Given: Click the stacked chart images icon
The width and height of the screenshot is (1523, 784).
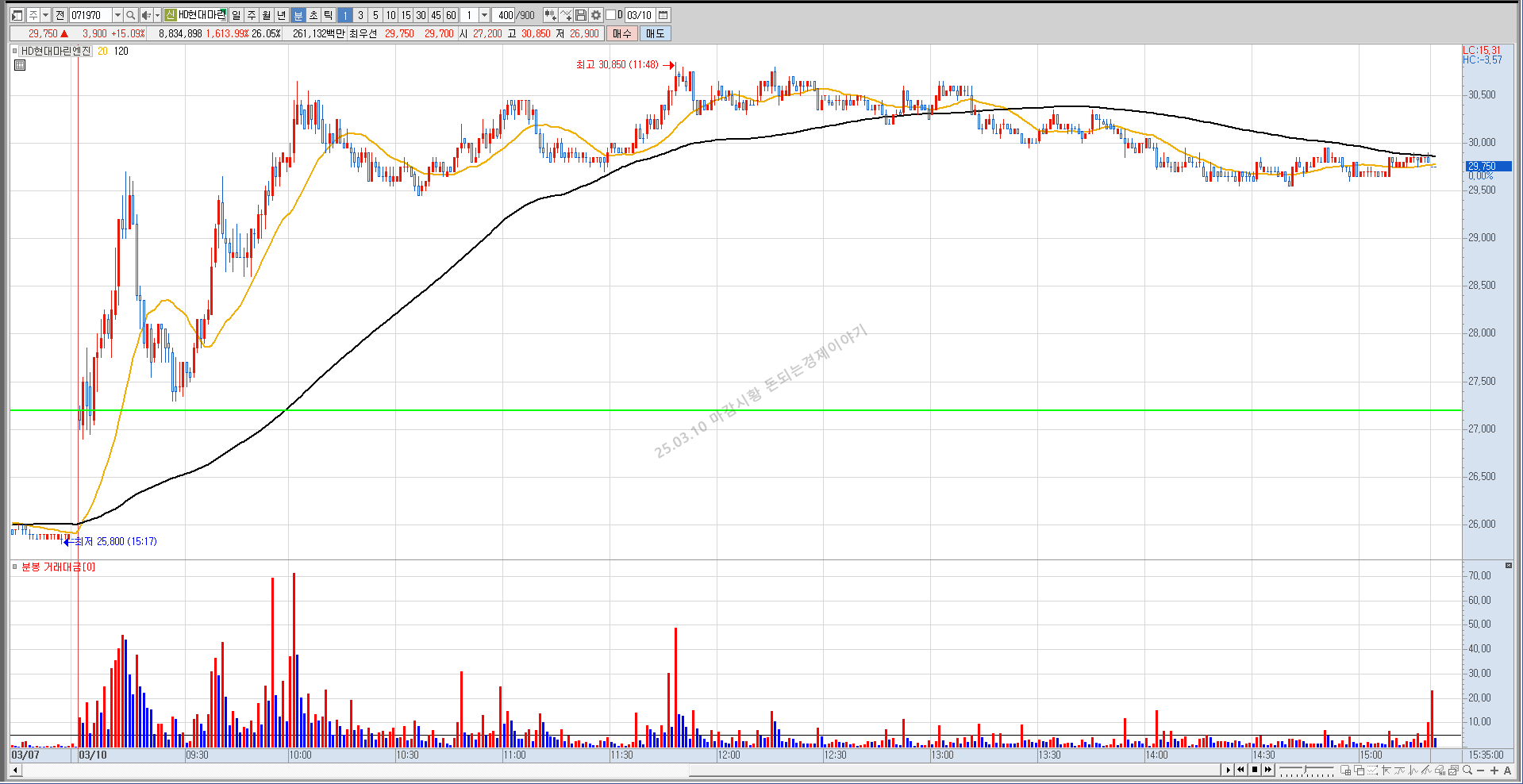Looking at the screenshot, I should pos(1453,770).
